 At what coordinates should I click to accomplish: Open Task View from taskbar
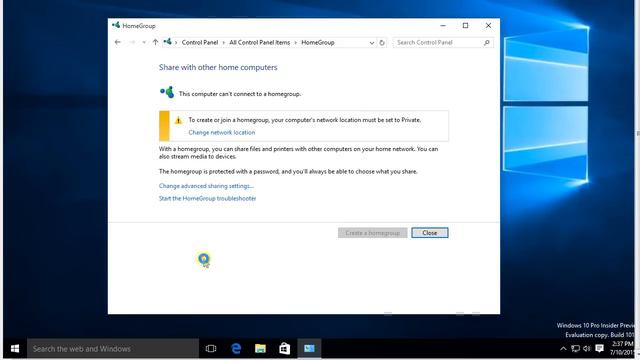211,349
